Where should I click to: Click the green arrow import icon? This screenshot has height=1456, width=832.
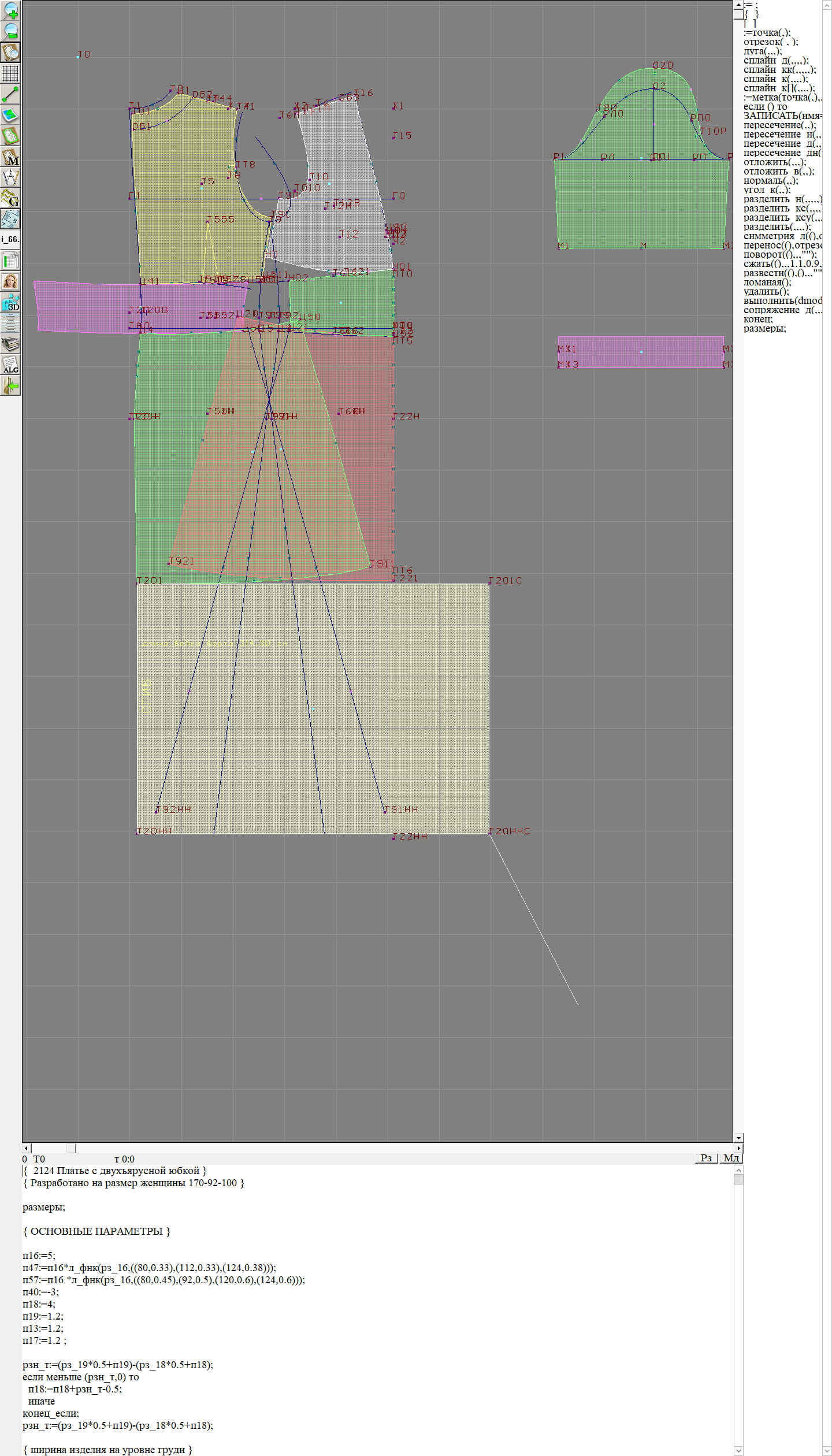[x=10, y=386]
